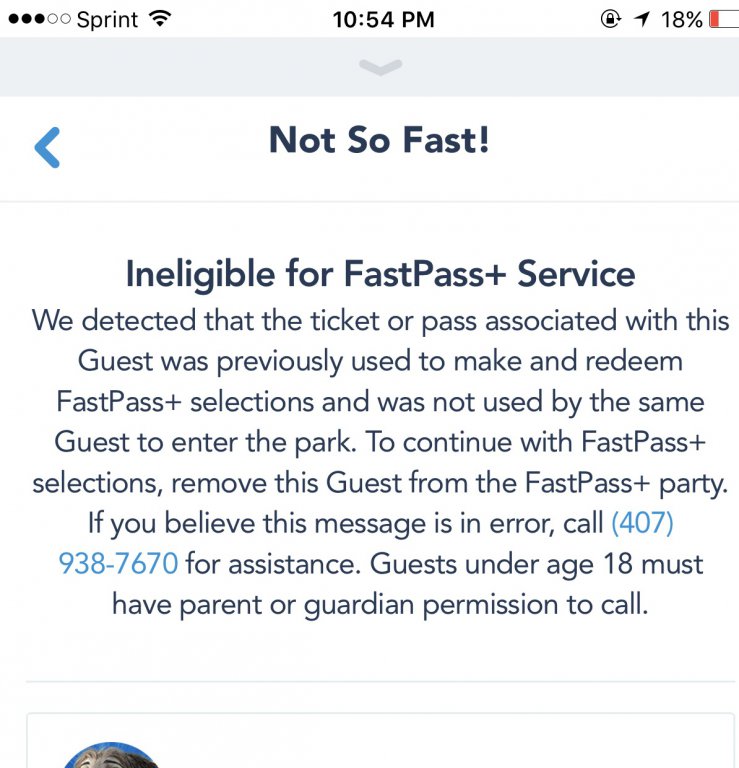Image resolution: width=739 pixels, height=768 pixels.
Task: Tap the 938-7670 phone number link
Action: point(118,563)
